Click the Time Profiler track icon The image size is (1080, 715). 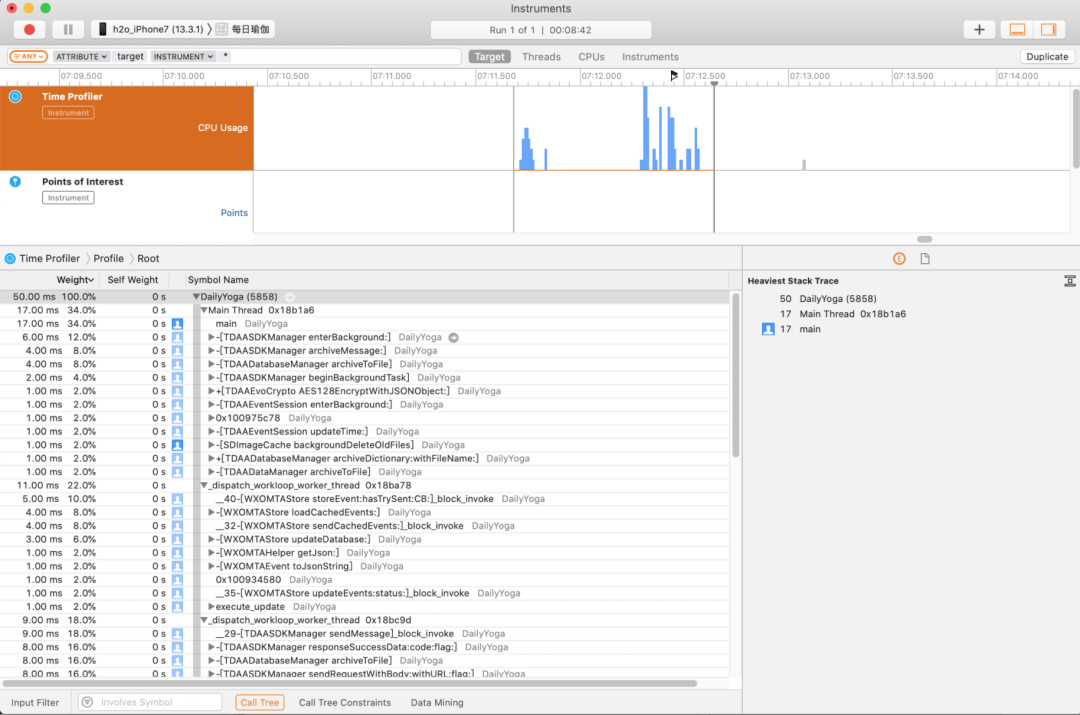click(15, 96)
